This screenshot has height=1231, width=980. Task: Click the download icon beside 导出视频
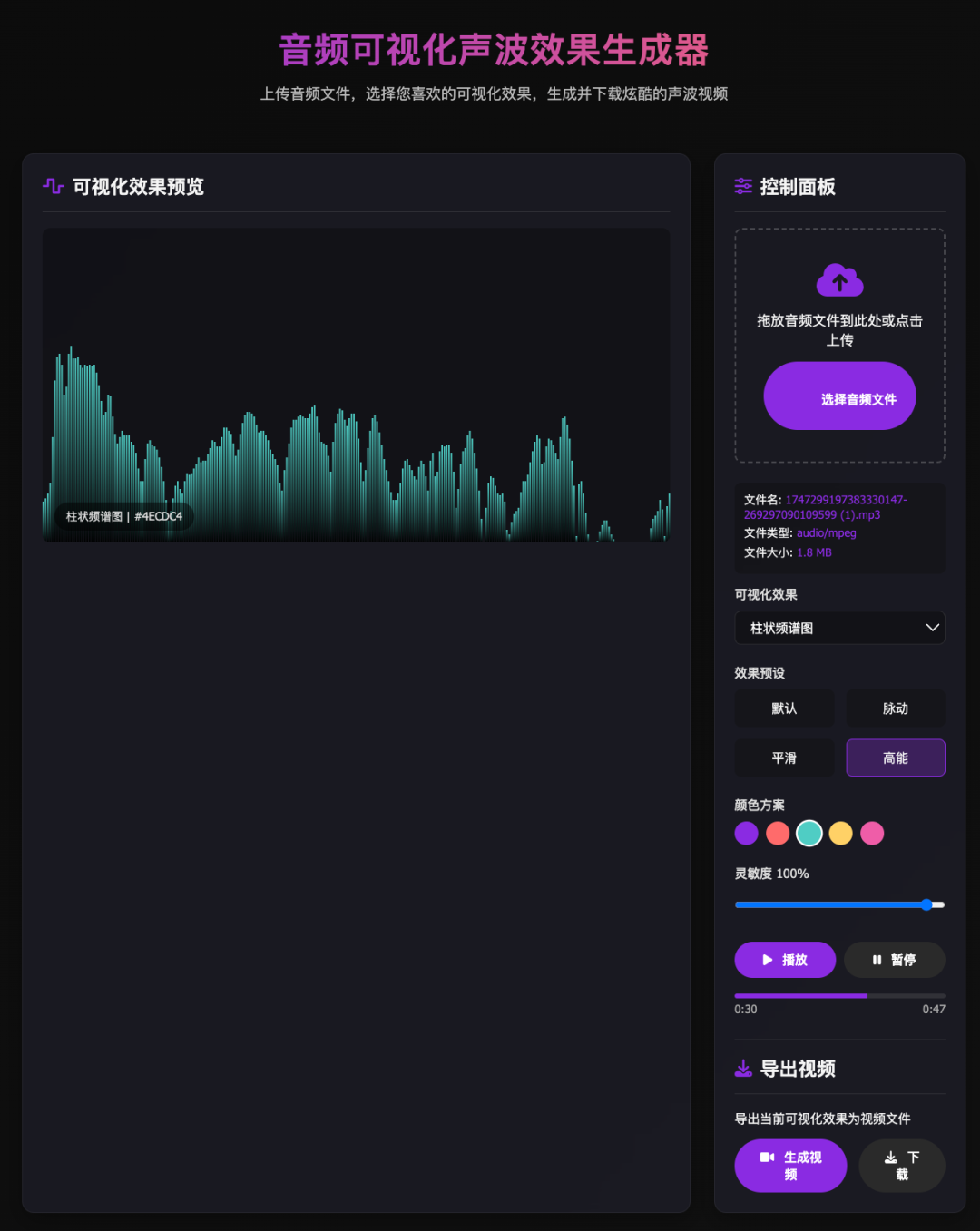743,1068
